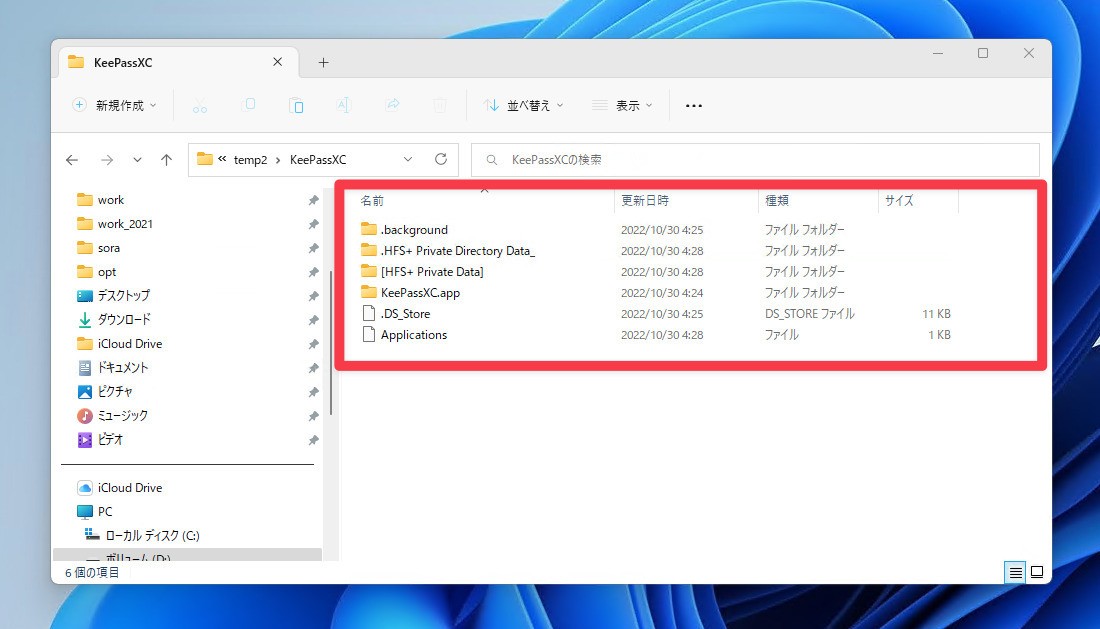Image resolution: width=1100 pixels, height=629 pixels.
Task: Click the refresh icon in the address bar
Action: 441,159
